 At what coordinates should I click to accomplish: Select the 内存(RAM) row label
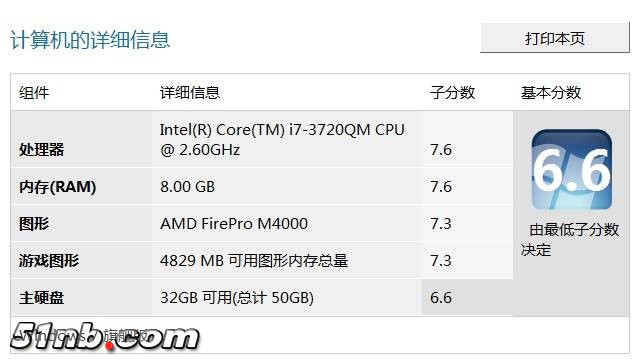click(x=58, y=187)
